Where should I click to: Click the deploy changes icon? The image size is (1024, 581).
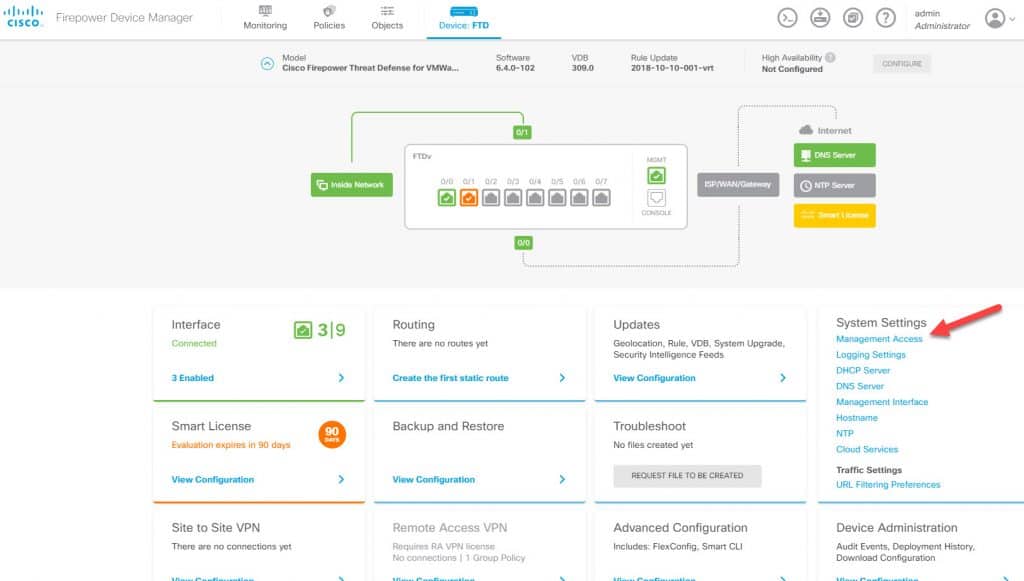click(x=820, y=18)
